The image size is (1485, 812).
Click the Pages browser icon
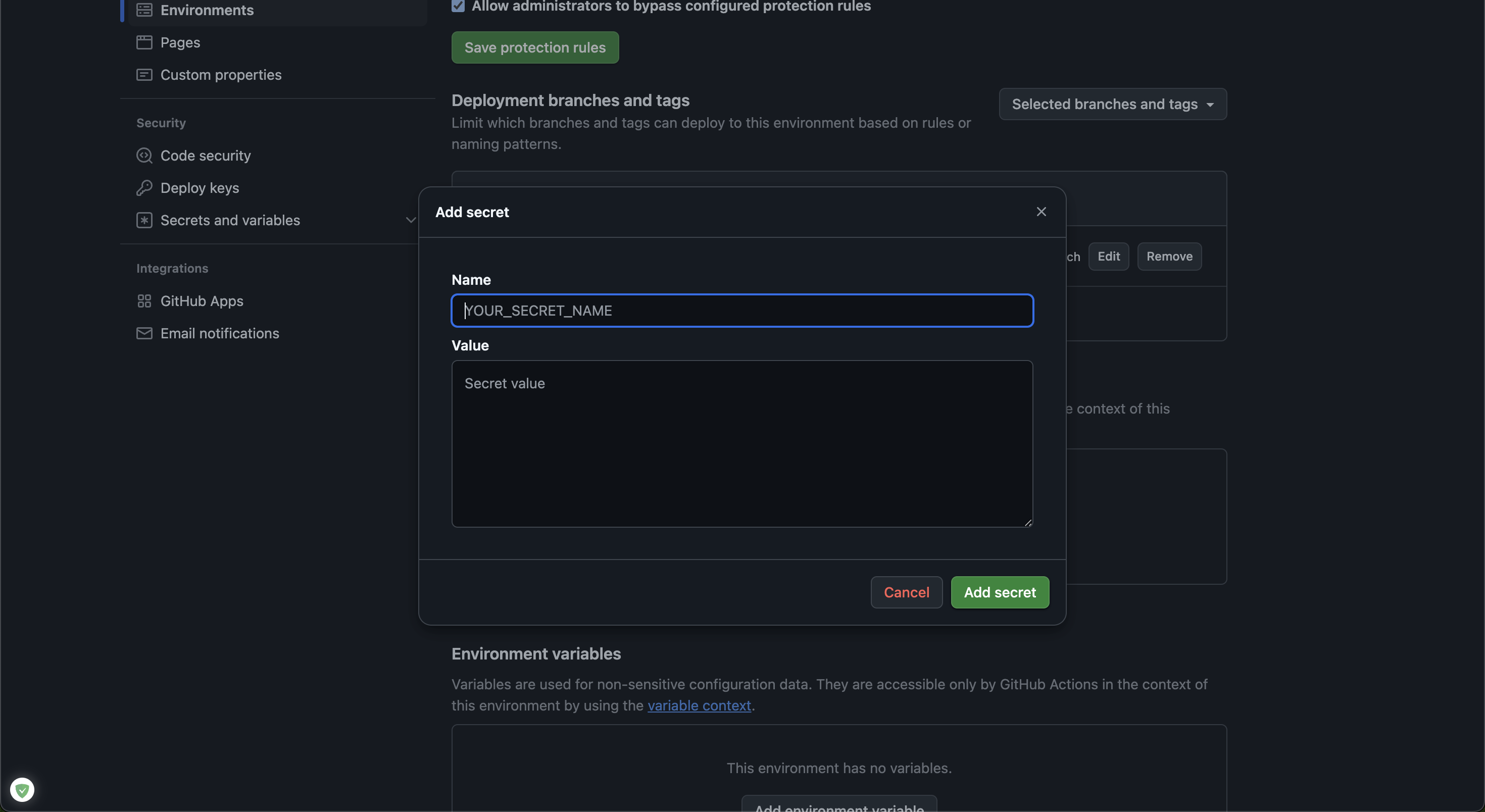(x=144, y=42)
